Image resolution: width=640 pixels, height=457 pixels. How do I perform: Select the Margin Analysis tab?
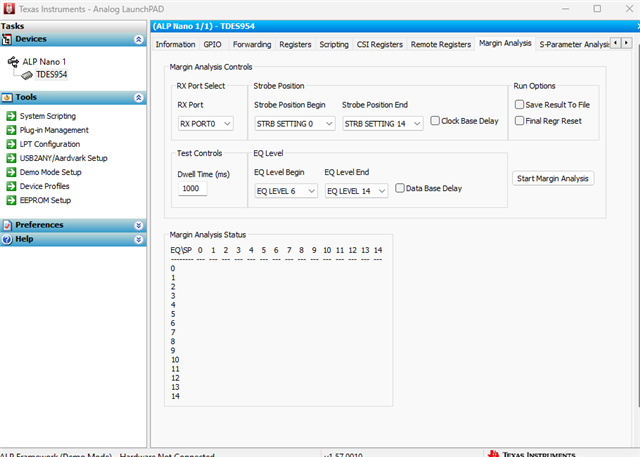tap(505, 43)
